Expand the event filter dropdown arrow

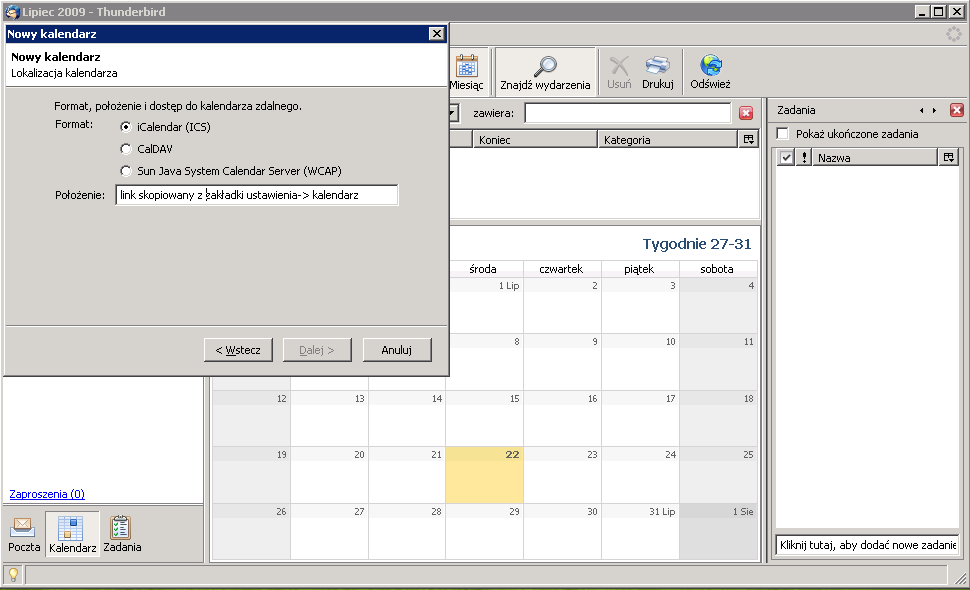453,113
